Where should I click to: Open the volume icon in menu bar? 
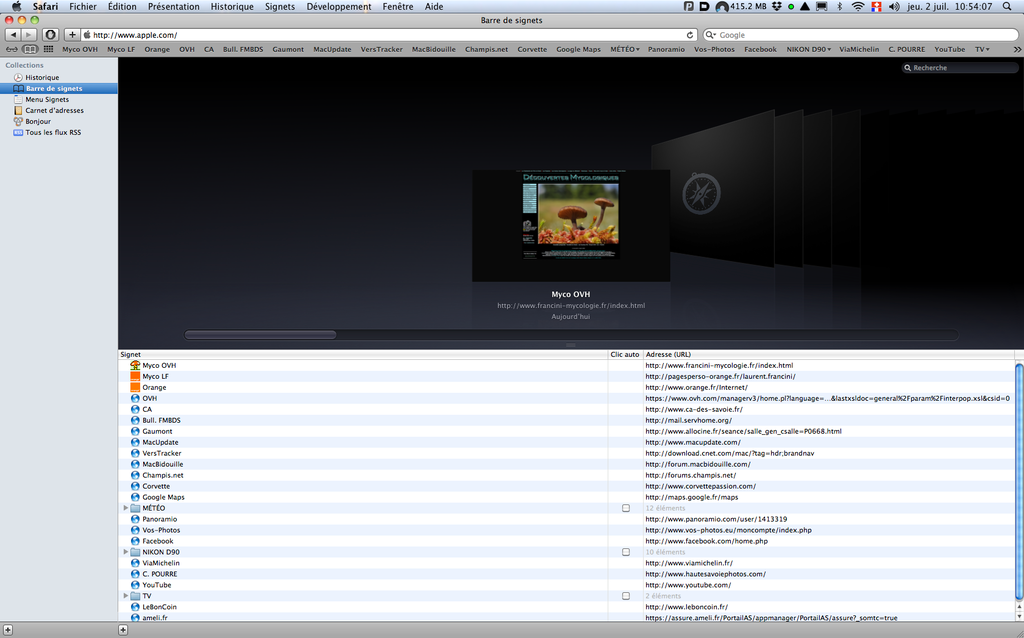click(894, 7)
